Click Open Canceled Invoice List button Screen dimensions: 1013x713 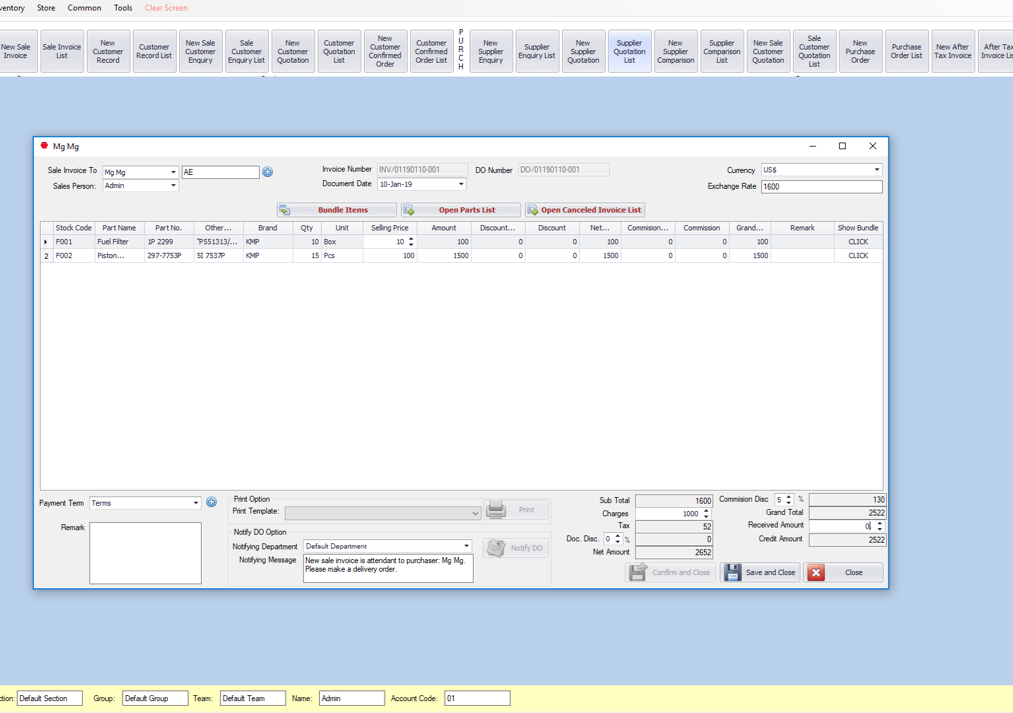585,210
